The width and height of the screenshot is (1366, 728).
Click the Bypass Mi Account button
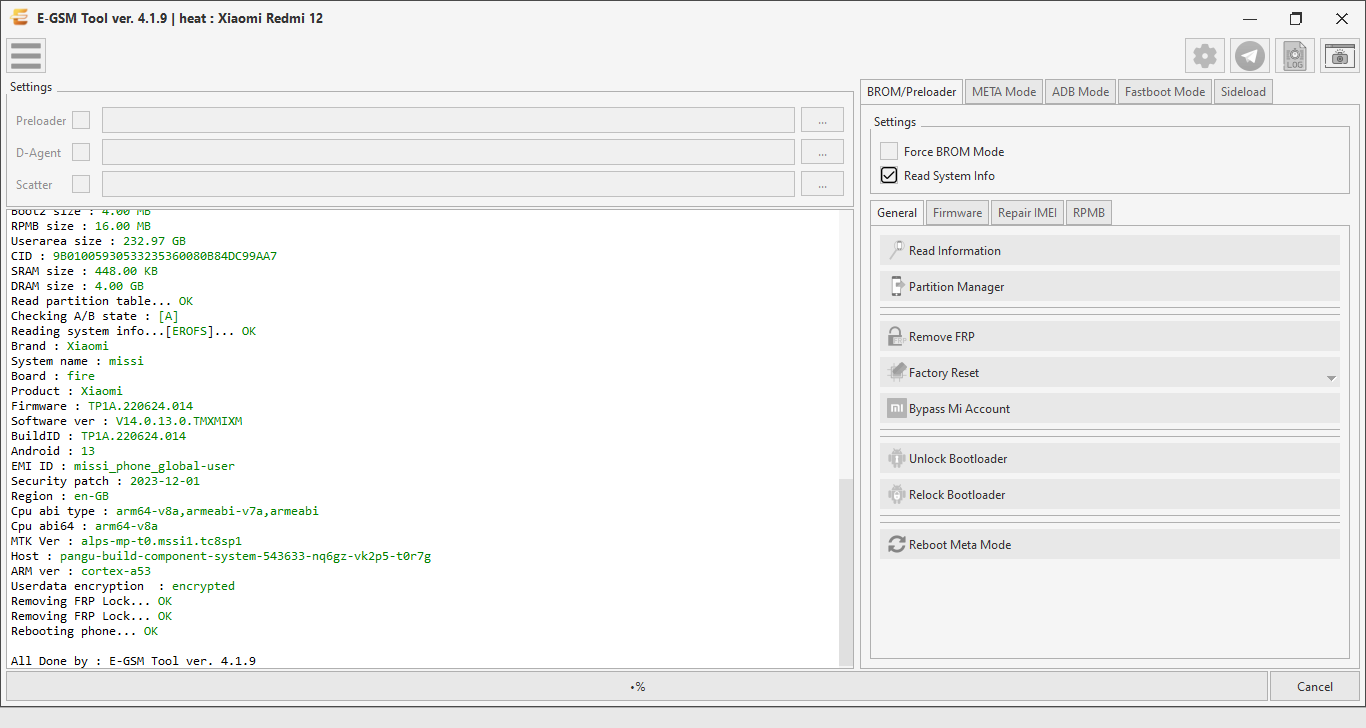click(x=1110, y=408)
